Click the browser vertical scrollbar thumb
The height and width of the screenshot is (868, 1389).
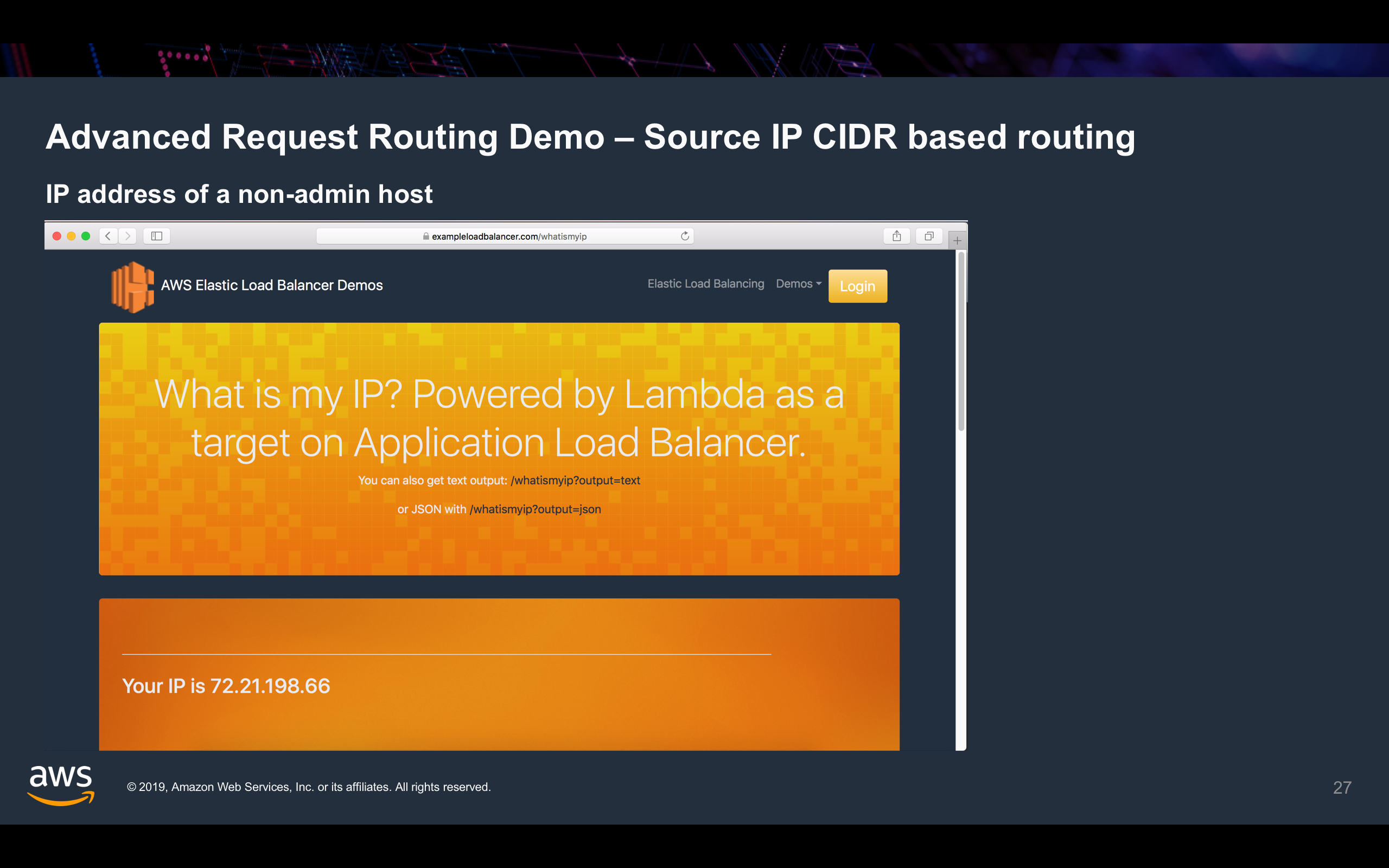point(961,342)
